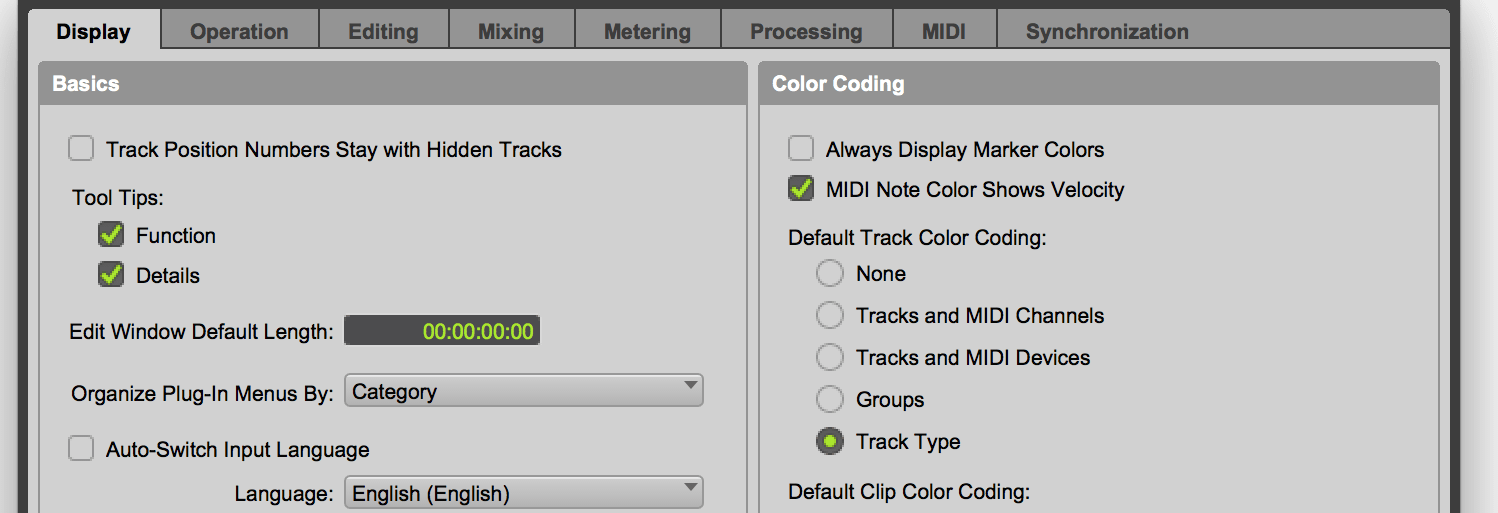Screen dimensions: 1498x513
Task: Select the Metering tab
Action: click(x=647, y=31)
